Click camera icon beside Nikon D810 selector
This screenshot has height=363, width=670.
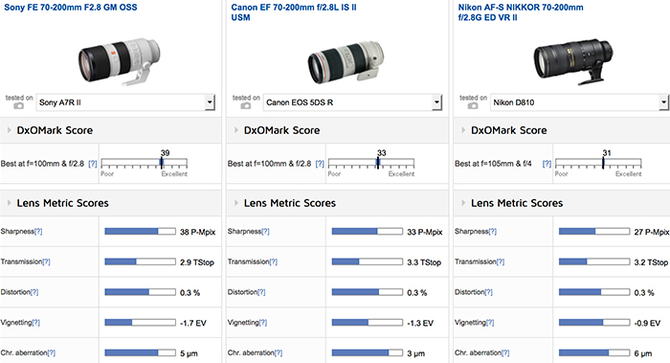(x=472, y=105)
